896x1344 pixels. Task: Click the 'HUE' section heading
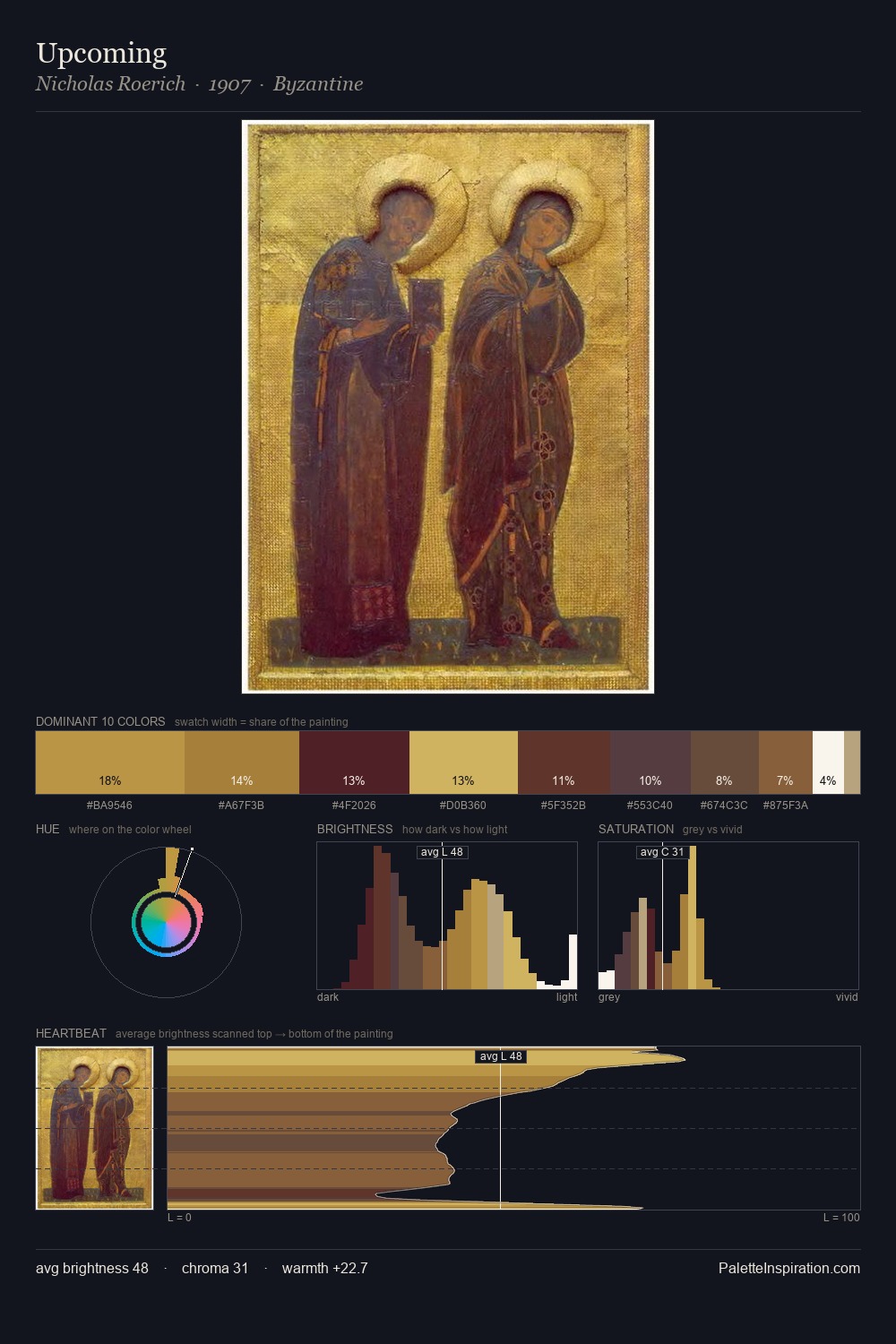(x=47, y=829)
